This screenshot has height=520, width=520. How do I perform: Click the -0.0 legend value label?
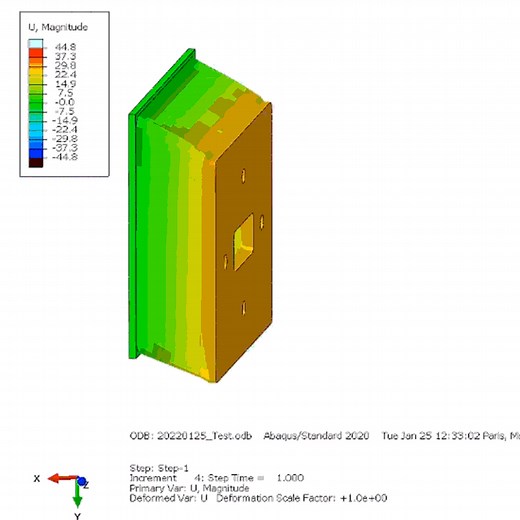[x=64, y=102]
